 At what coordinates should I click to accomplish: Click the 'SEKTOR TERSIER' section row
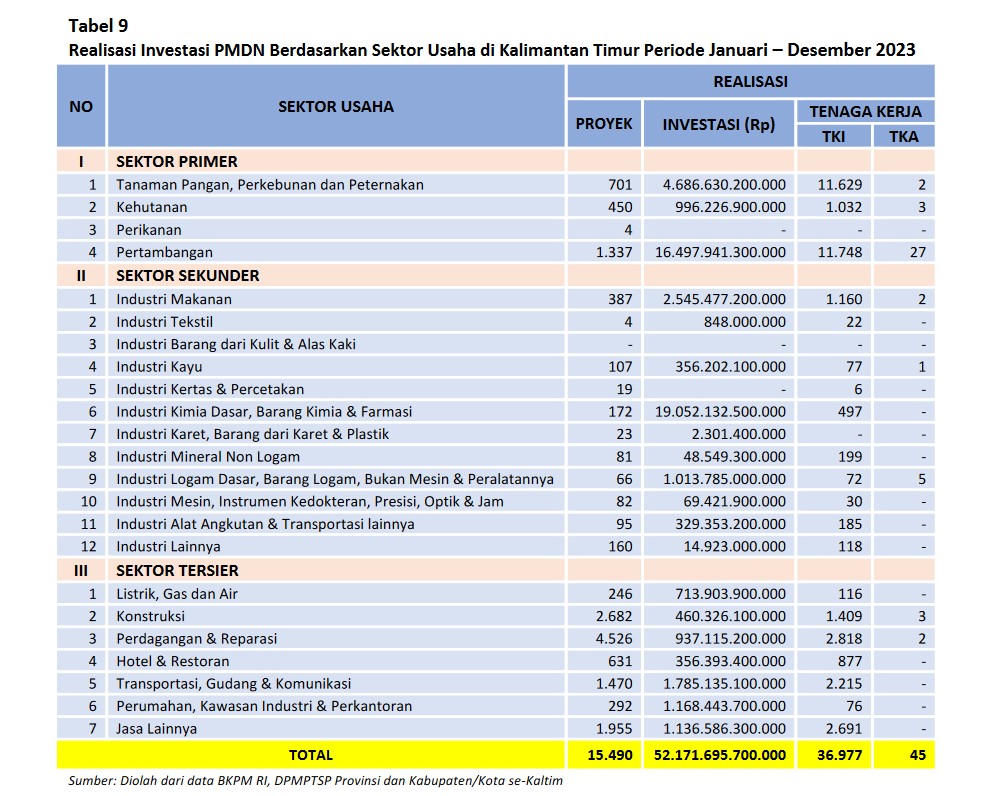tap(495, 570)
